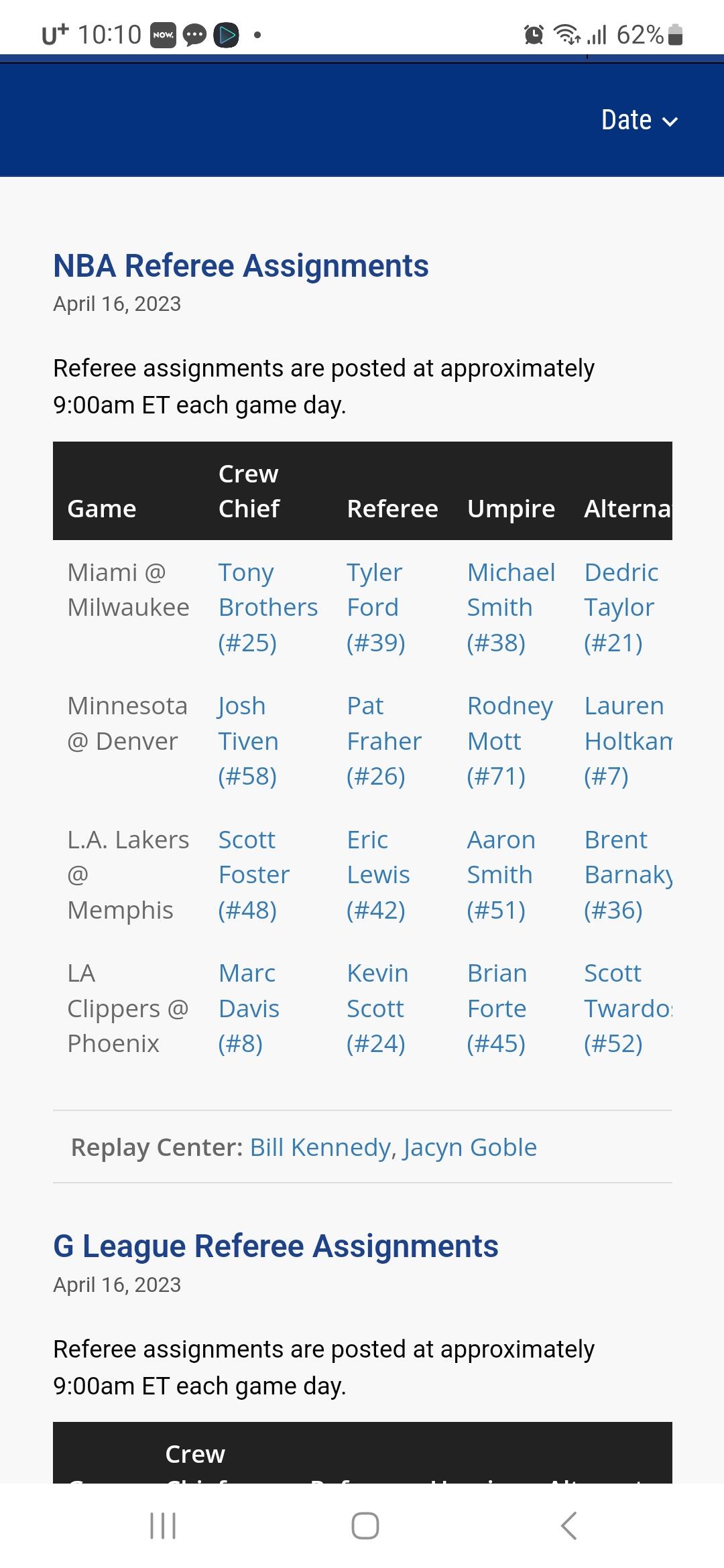Screen dimensions: 724x1568
Task: Tap the alarm clock status icon
Action: coord(534,34)
